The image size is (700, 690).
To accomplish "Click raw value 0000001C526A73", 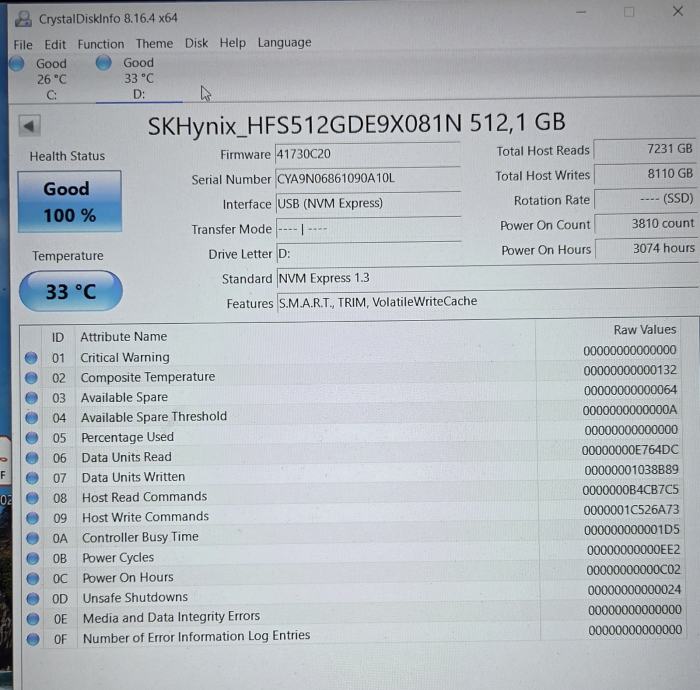I will click(631, 510).
